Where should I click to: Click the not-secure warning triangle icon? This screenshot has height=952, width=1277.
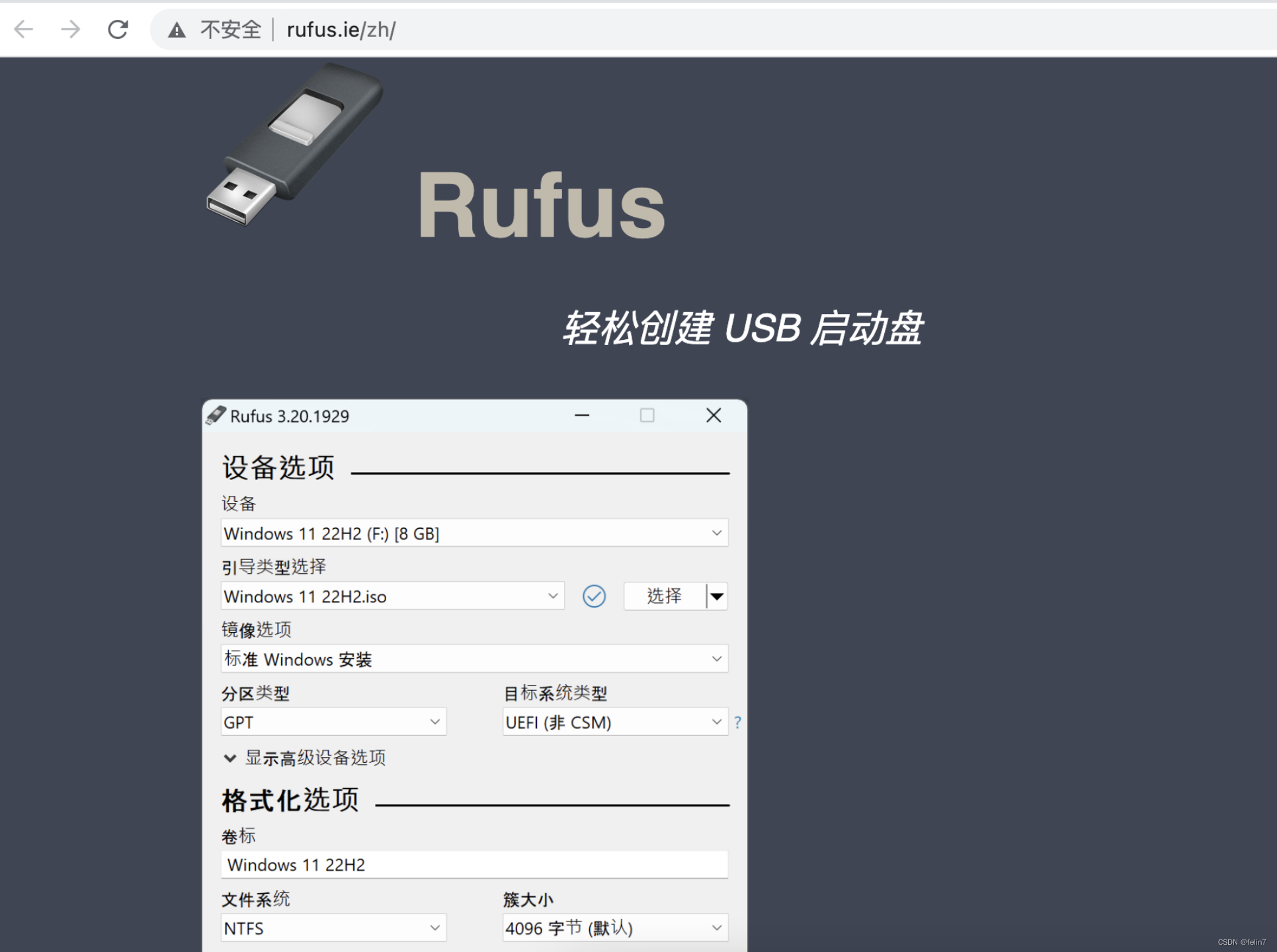click(177, 30)
